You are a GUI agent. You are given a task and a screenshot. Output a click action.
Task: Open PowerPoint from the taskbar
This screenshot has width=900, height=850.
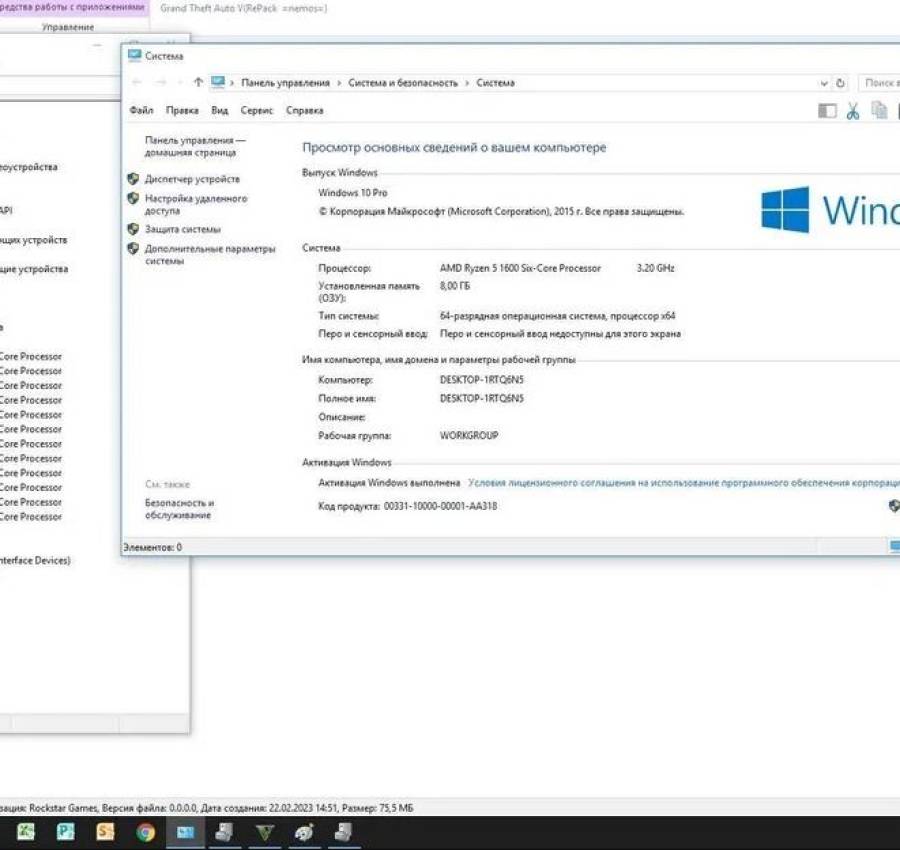pos(64,832)
